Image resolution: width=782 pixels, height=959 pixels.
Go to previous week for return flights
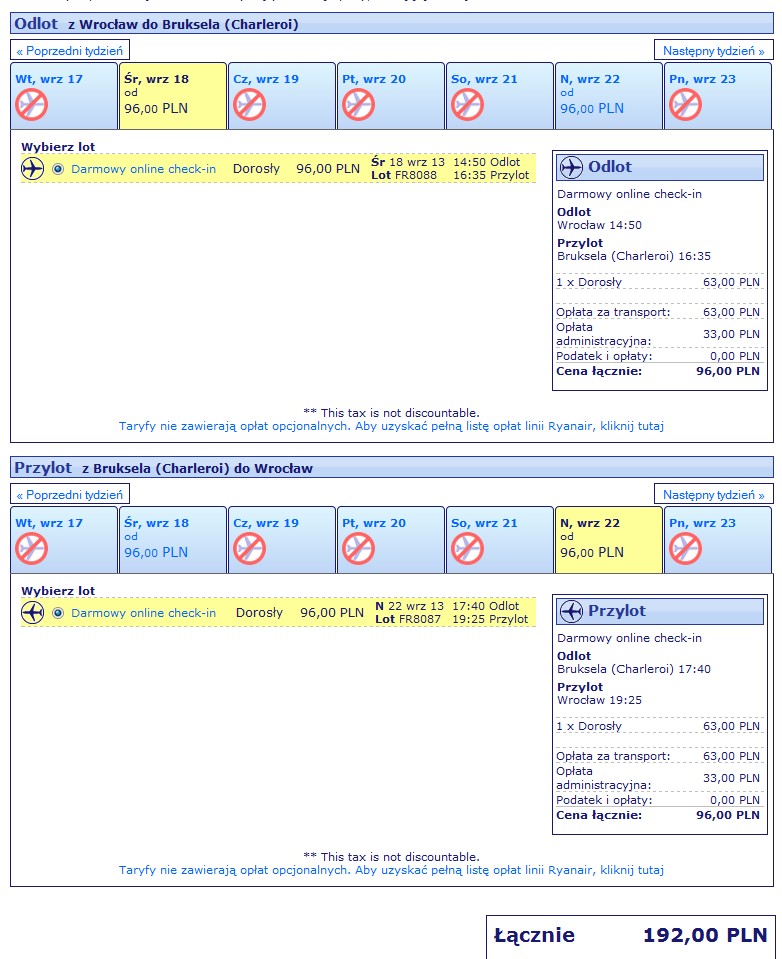[x=70, y=495]
